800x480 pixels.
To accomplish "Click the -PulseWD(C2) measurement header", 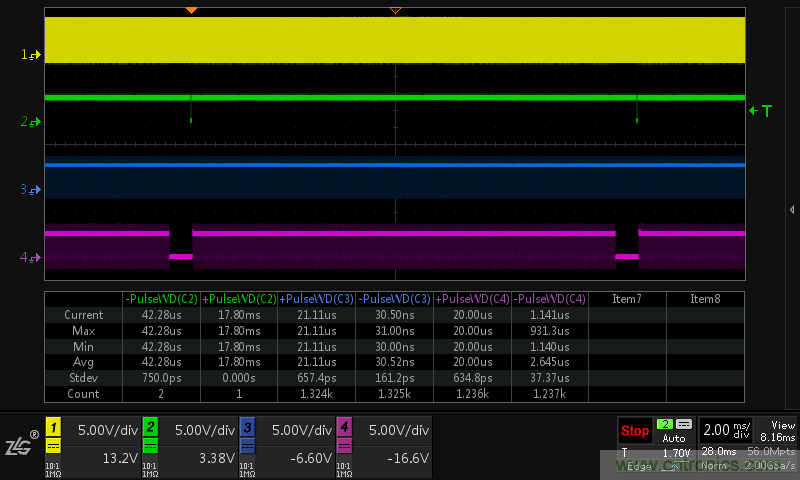I will coord(160,299).
